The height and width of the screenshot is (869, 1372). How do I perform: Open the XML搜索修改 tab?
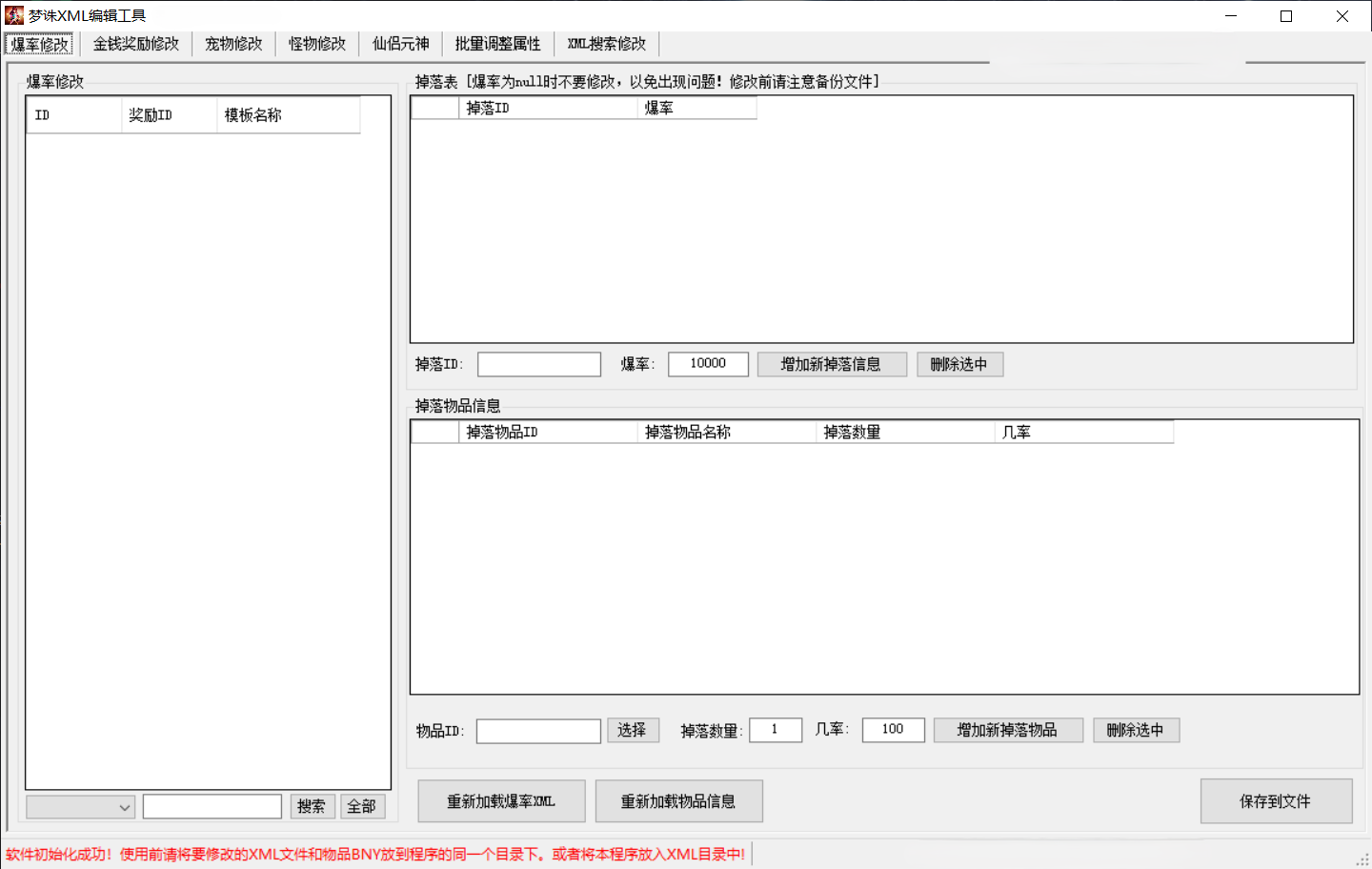606,43
